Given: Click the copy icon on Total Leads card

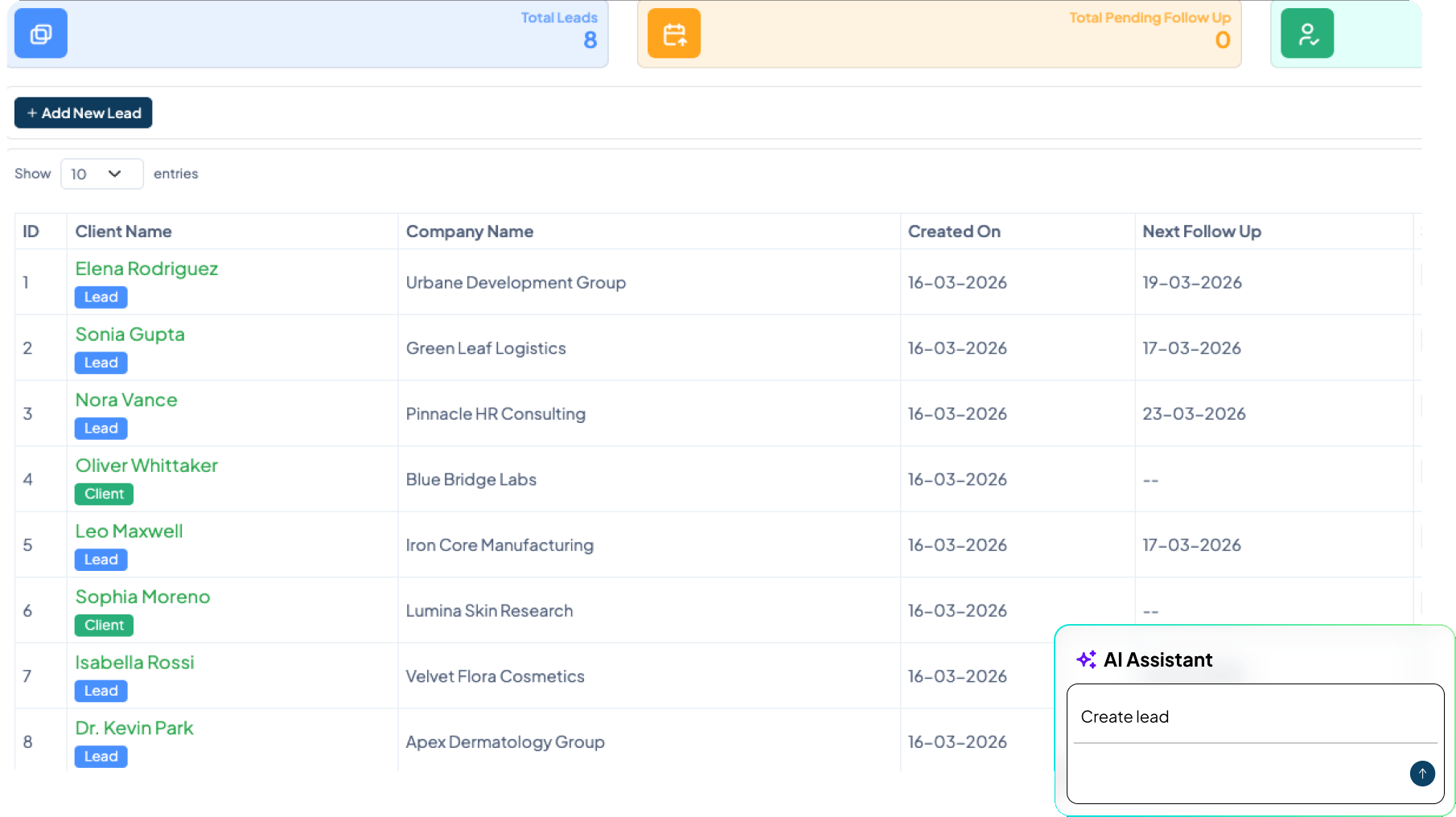Looking at the screenshot, I should click(x=40, y=33).
